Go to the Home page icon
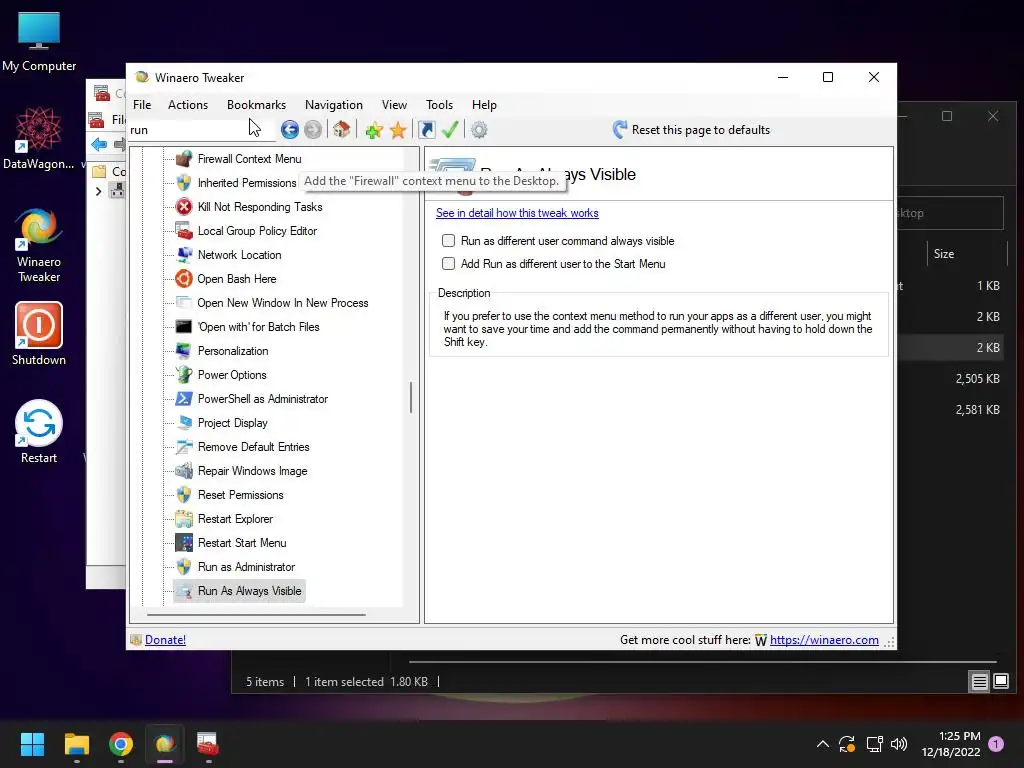The width and height of the screenshot is (1024, 768). click(341, 129)
